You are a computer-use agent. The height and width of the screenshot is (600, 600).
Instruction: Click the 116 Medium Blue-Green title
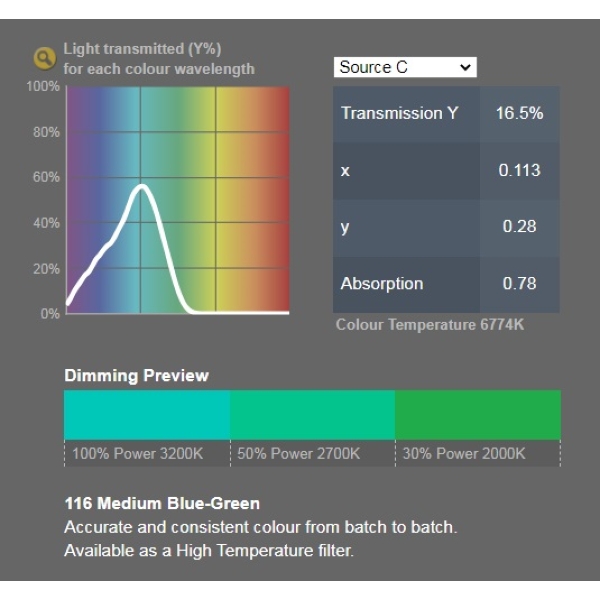point(162,504)
